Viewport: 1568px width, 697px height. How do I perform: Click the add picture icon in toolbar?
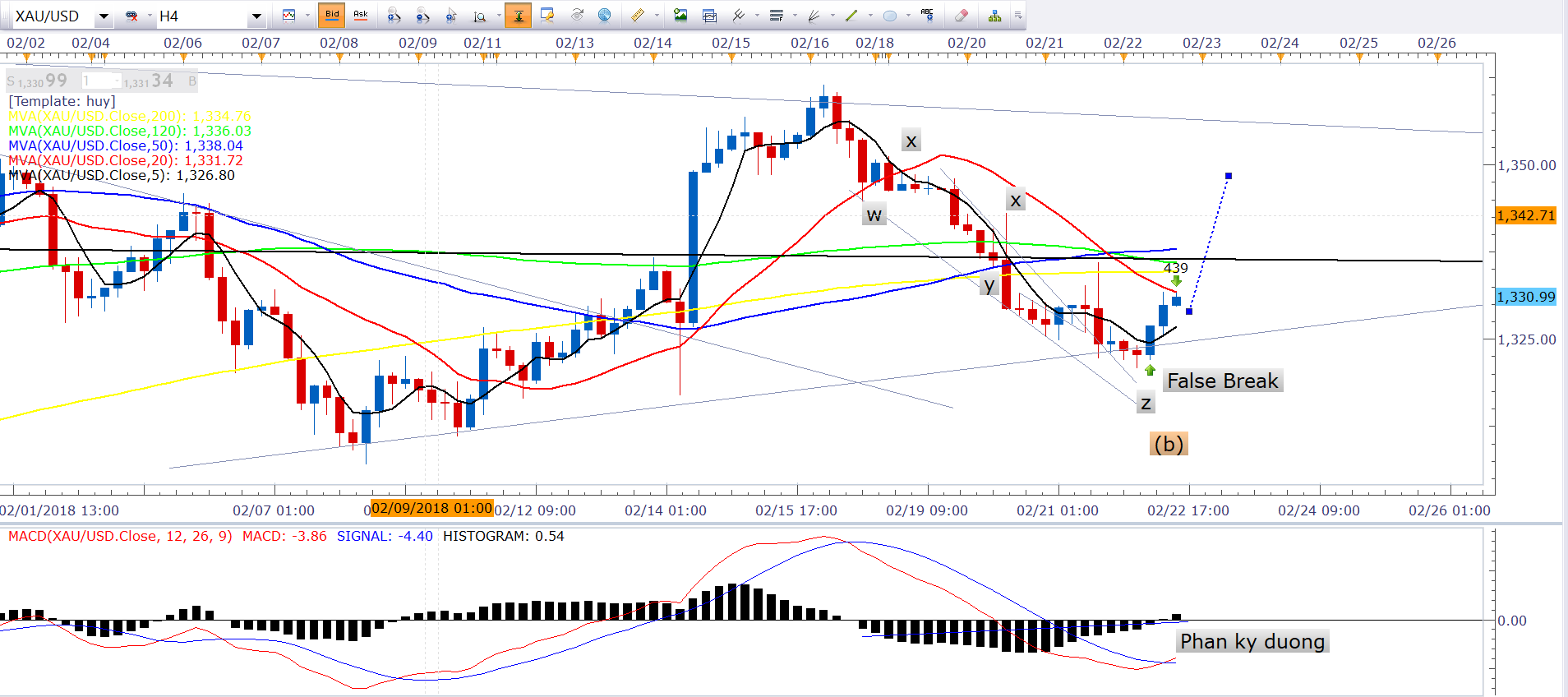[680, 16]
